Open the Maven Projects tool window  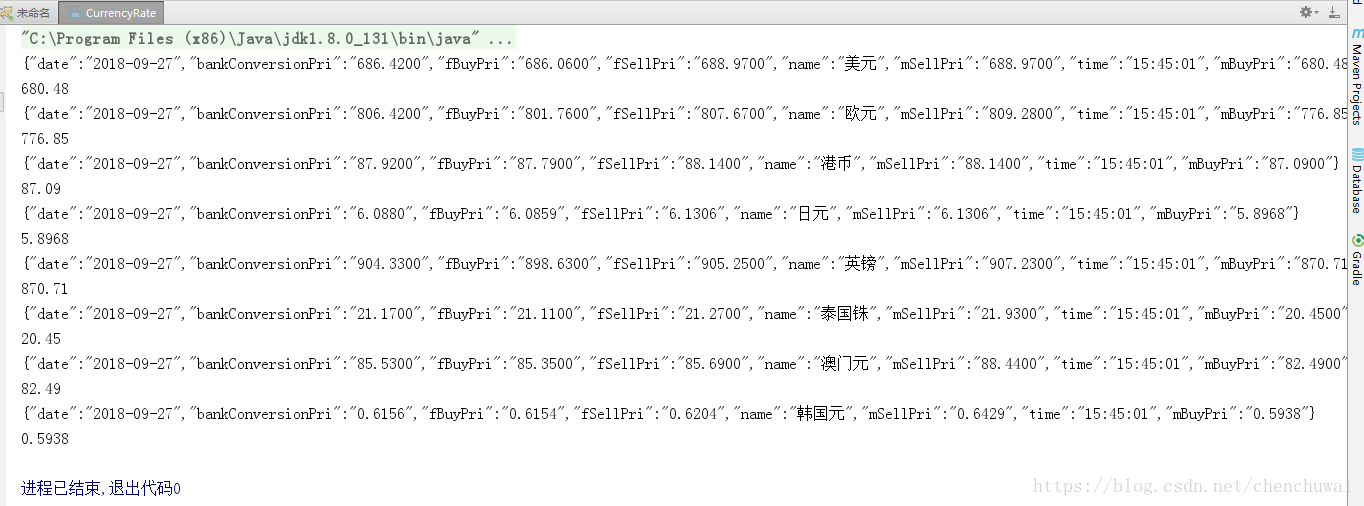pos(1357,84)
